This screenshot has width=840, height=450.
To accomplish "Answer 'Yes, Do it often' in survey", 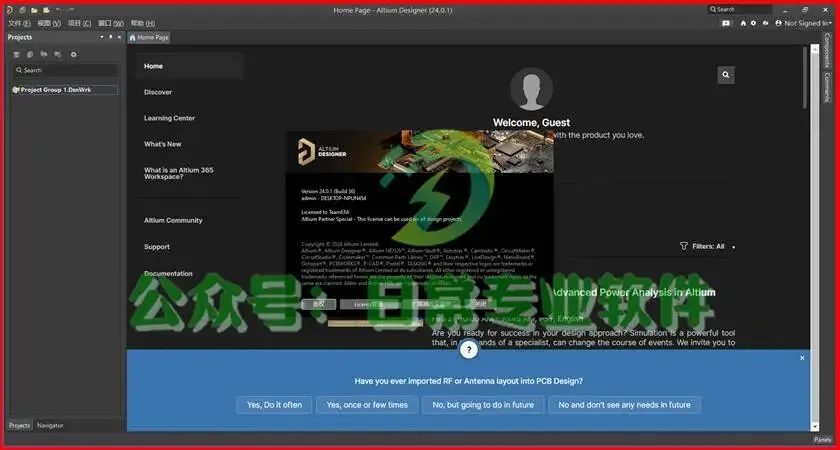I will (x=274, y=405).
